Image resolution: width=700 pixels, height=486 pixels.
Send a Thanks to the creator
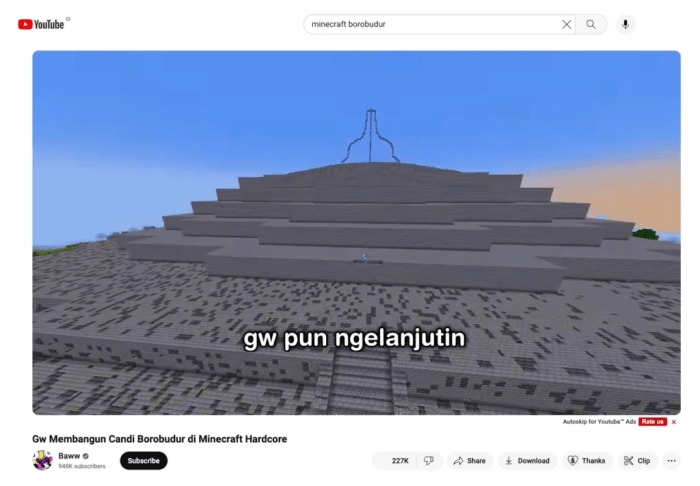click(x=587, y=461)
